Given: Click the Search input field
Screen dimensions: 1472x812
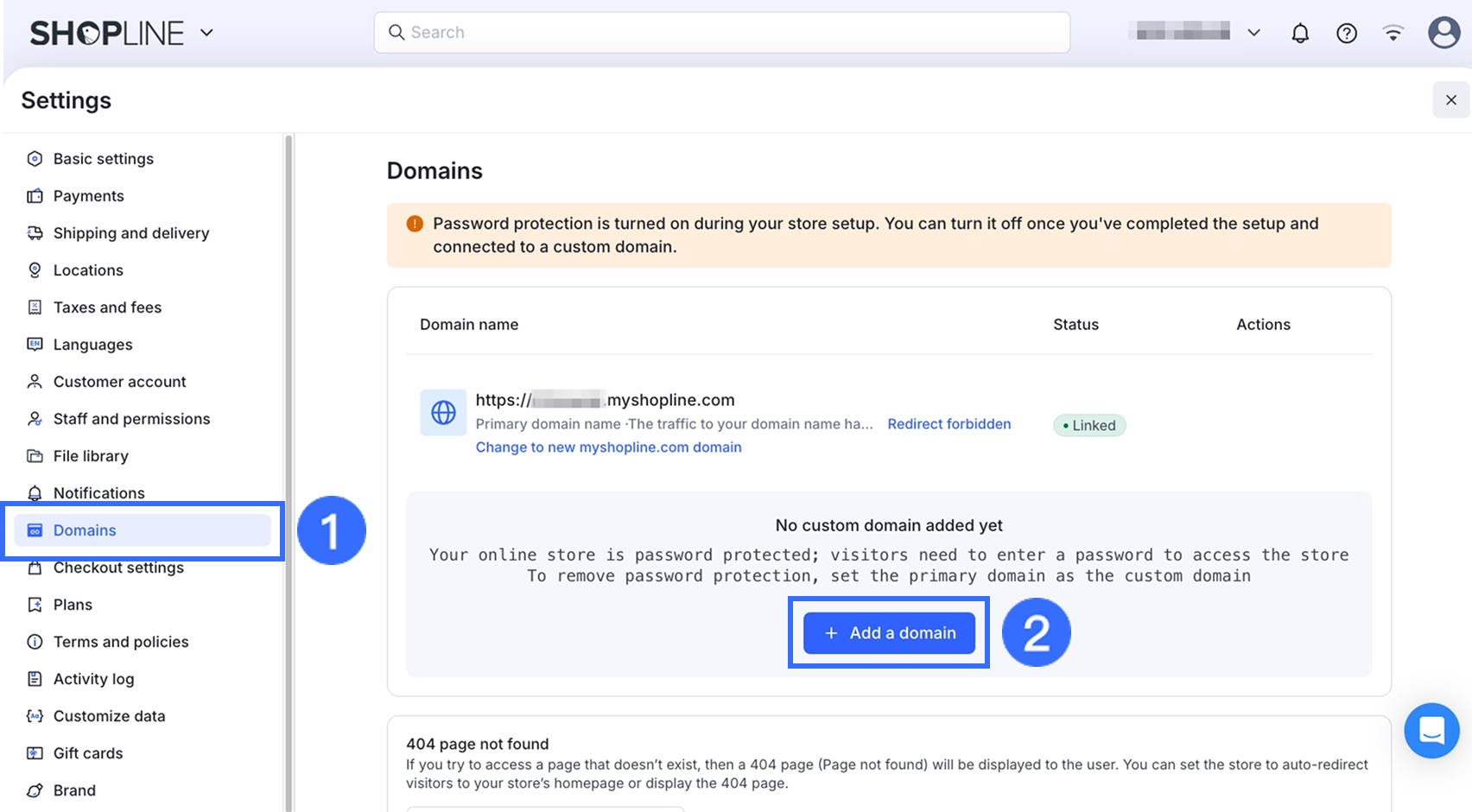Looking at the screenshot, I should (x=721, y=33).
